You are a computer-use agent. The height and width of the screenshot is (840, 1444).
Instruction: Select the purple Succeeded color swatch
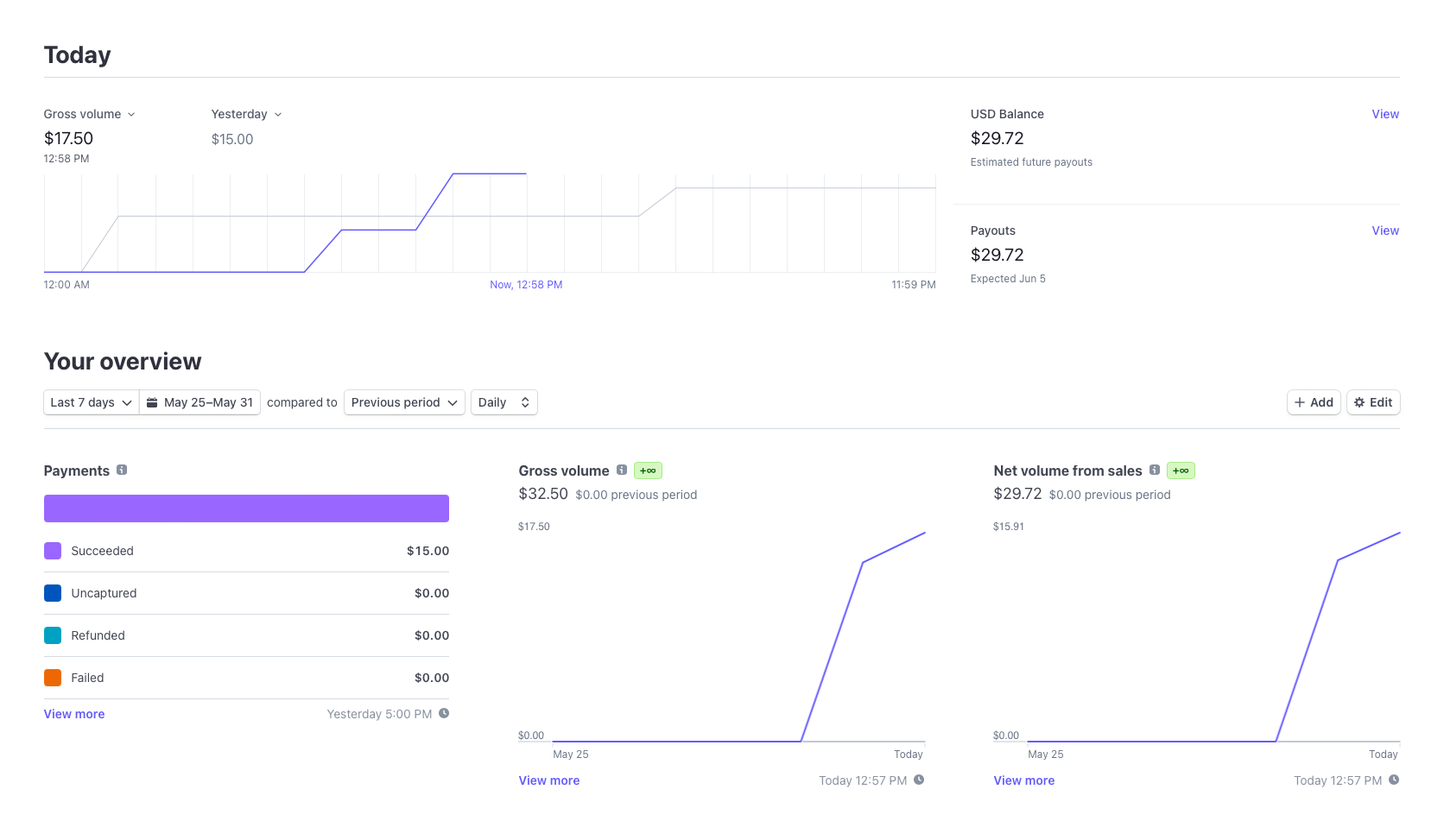53,551
